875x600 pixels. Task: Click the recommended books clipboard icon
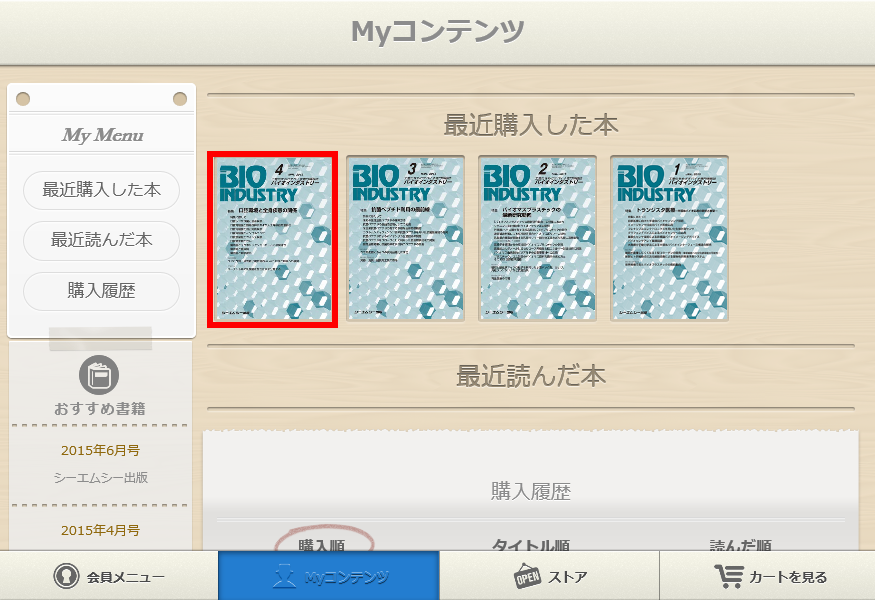[99, 375]
